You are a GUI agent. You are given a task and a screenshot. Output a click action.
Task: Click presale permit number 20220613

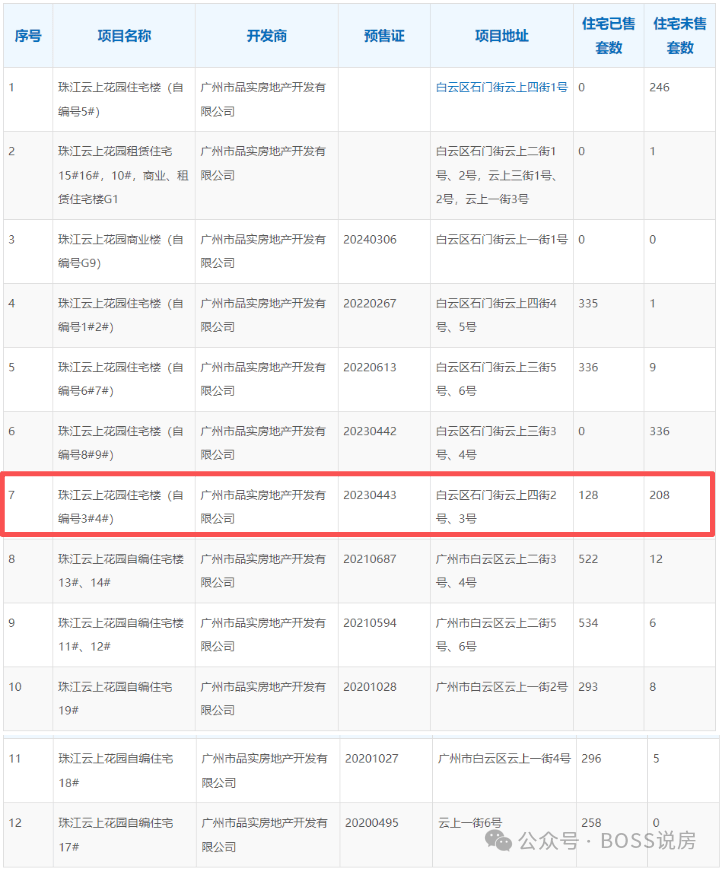pos(370,367)
